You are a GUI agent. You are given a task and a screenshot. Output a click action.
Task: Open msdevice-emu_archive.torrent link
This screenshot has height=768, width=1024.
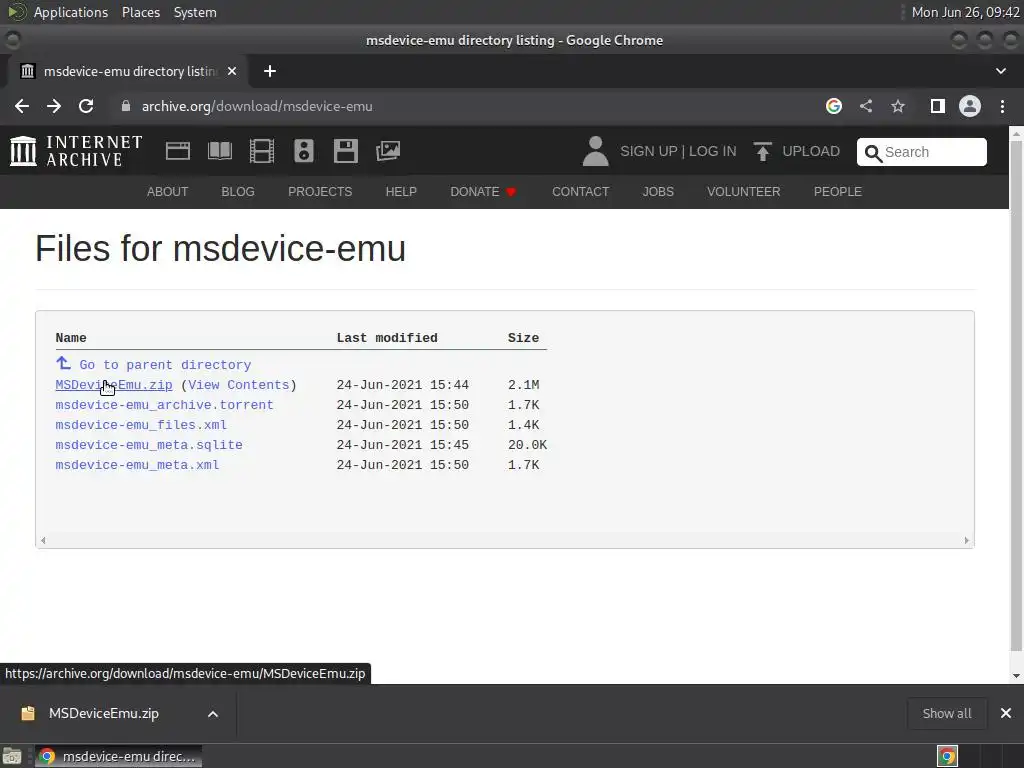coord(165,406)
